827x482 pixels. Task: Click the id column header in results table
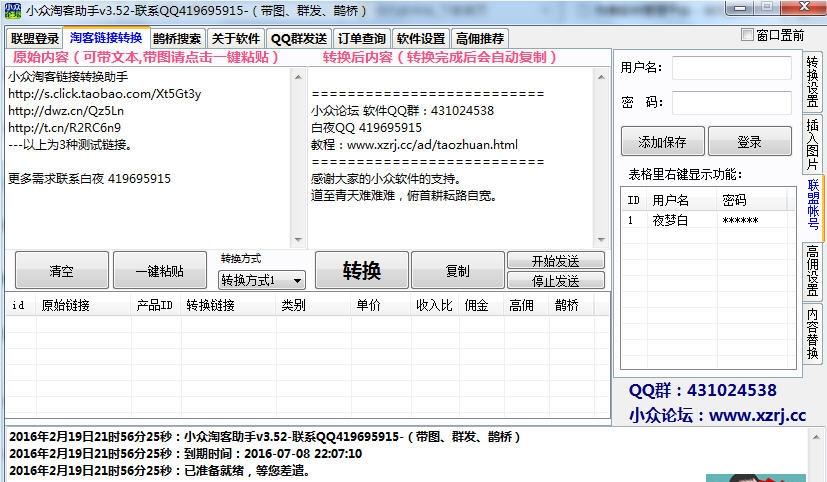coord(21,305)
